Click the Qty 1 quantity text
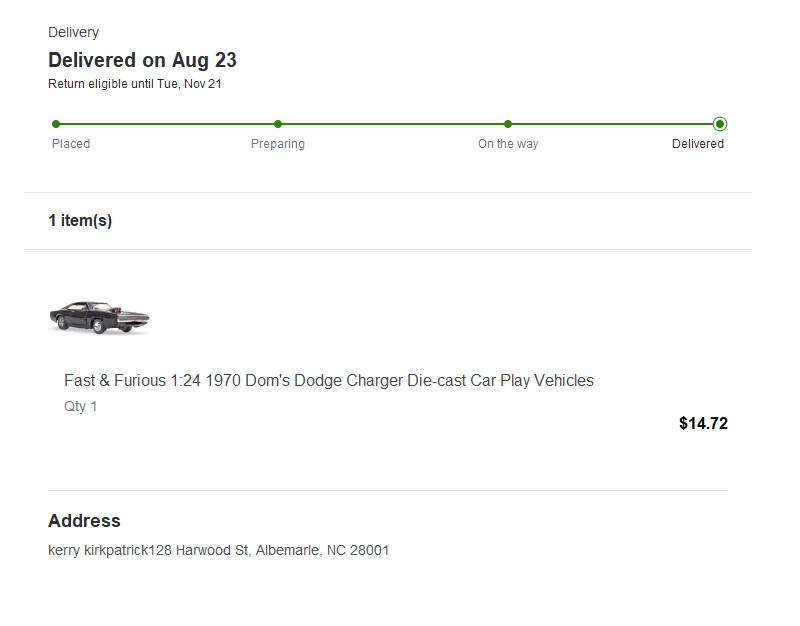The height and width of the screenshot is (626, 800). [81, 406]
